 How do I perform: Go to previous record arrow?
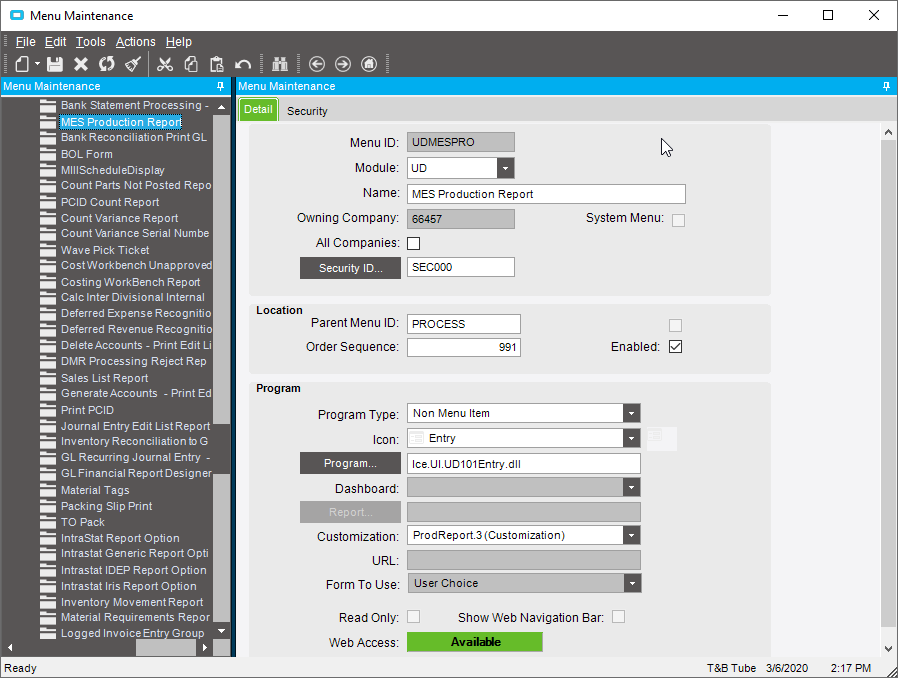click(317, 64)
